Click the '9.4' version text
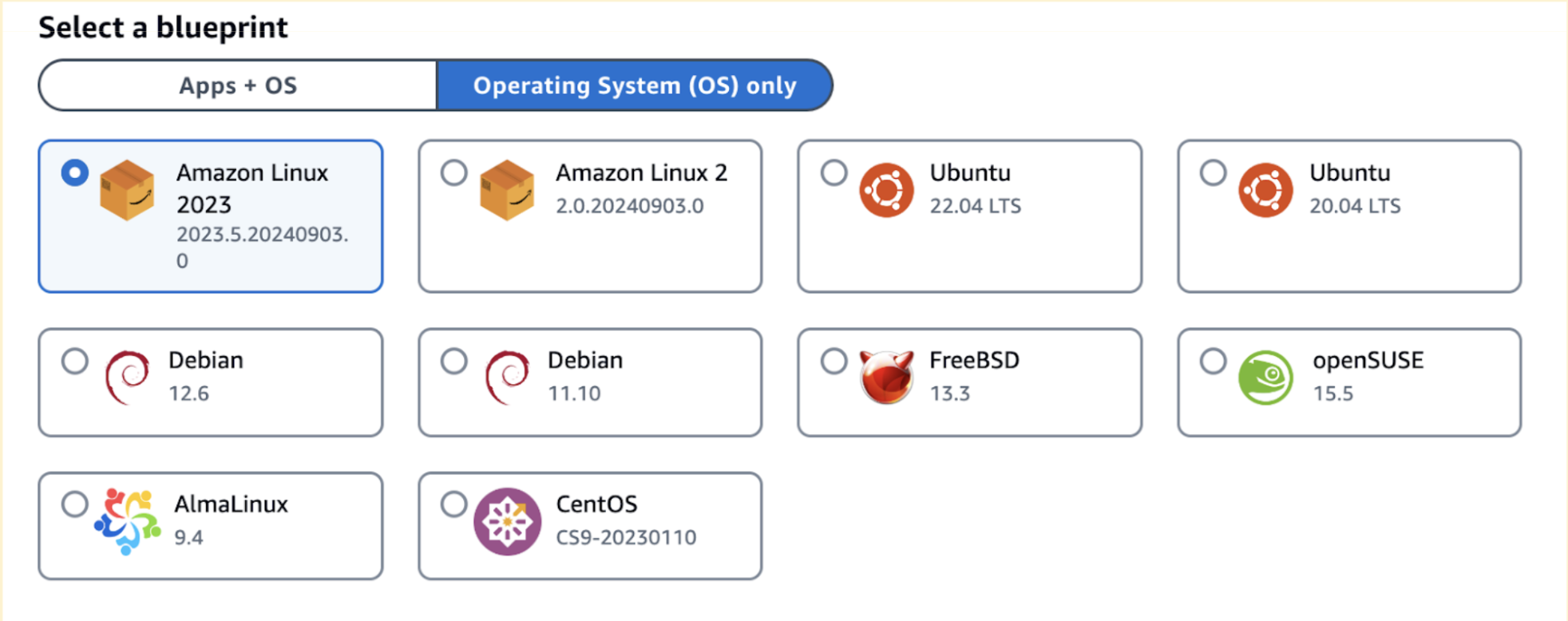 189,537
